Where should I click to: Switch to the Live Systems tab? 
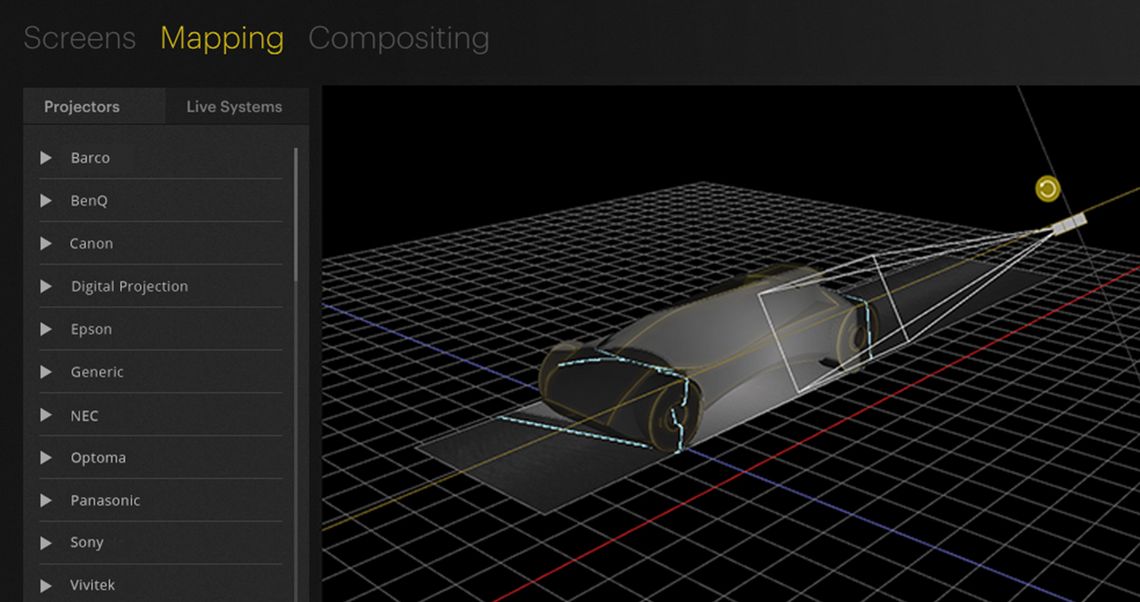[x=234, y=107]
